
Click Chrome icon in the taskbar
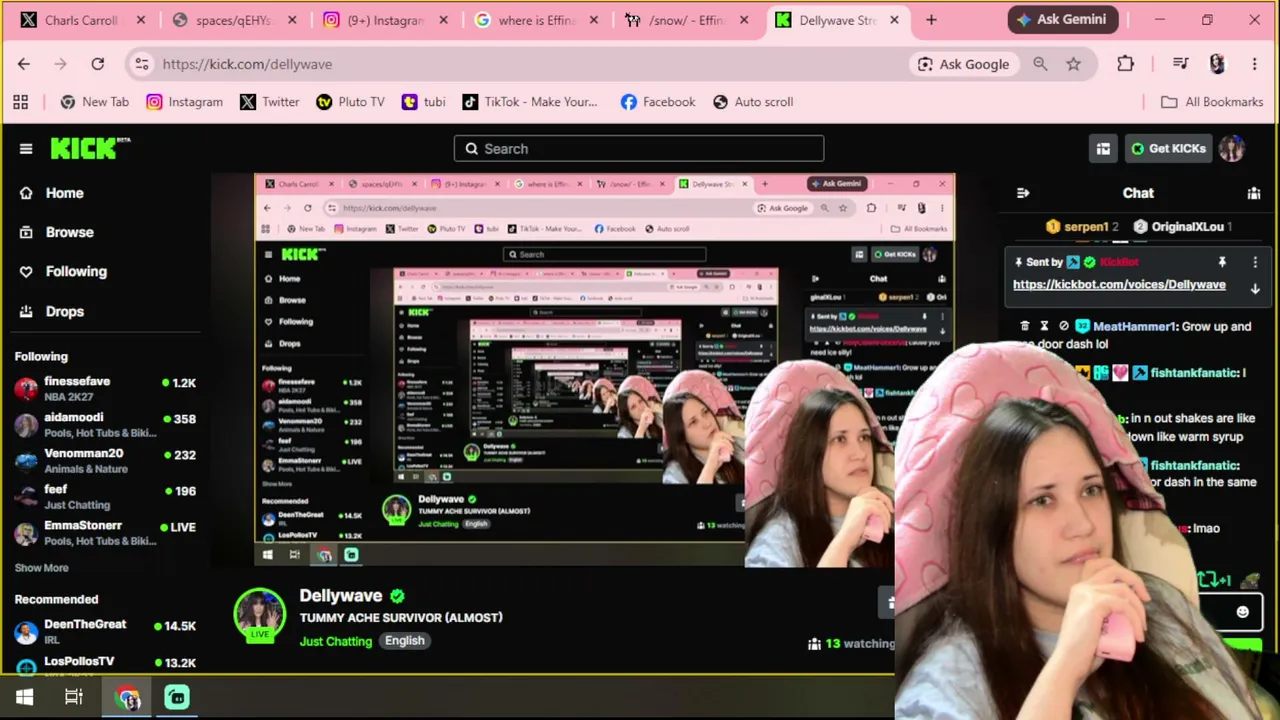[128, 697]
